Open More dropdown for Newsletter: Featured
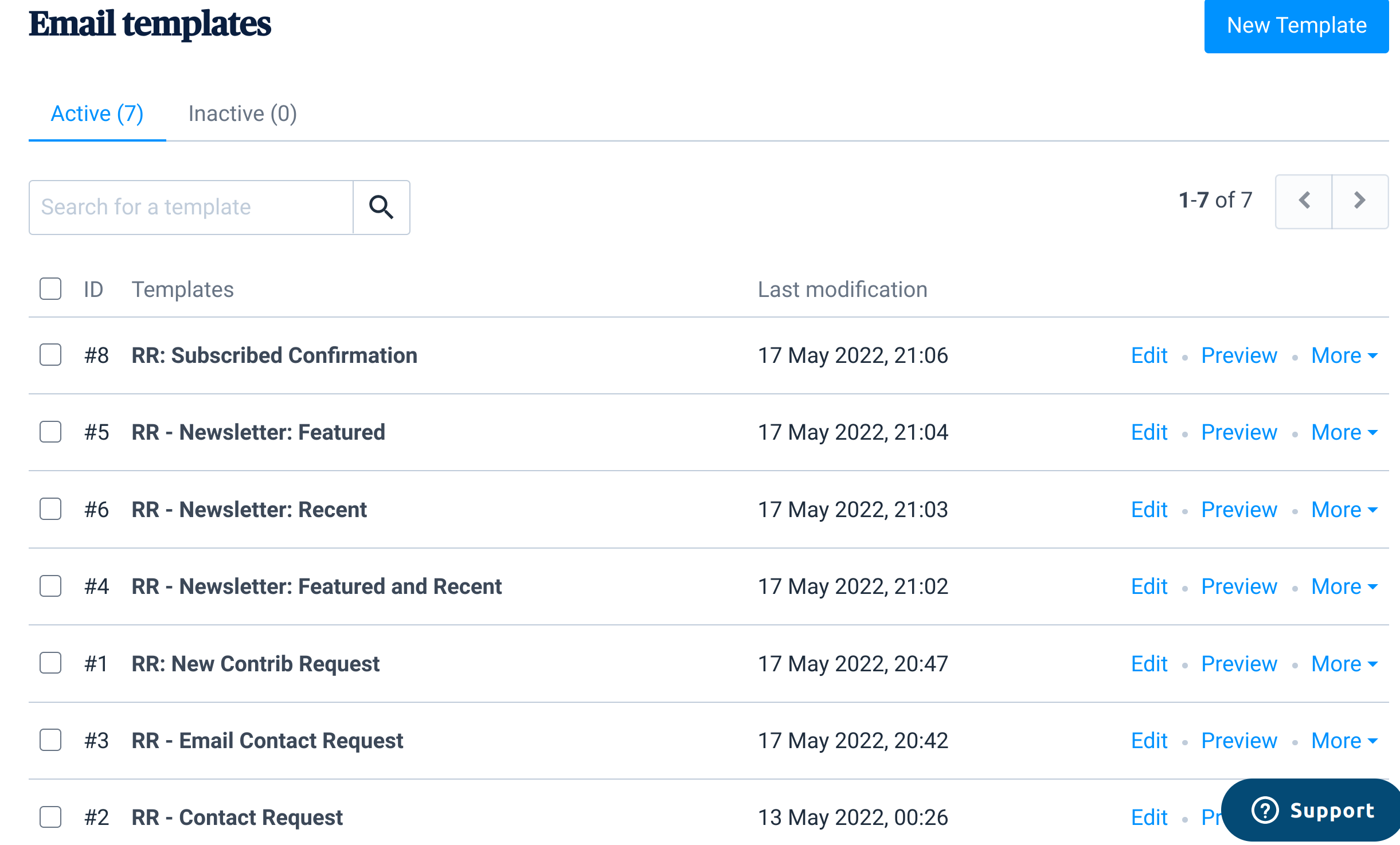This screenshot has height=845, width=1400. [x=1344, y=432]
